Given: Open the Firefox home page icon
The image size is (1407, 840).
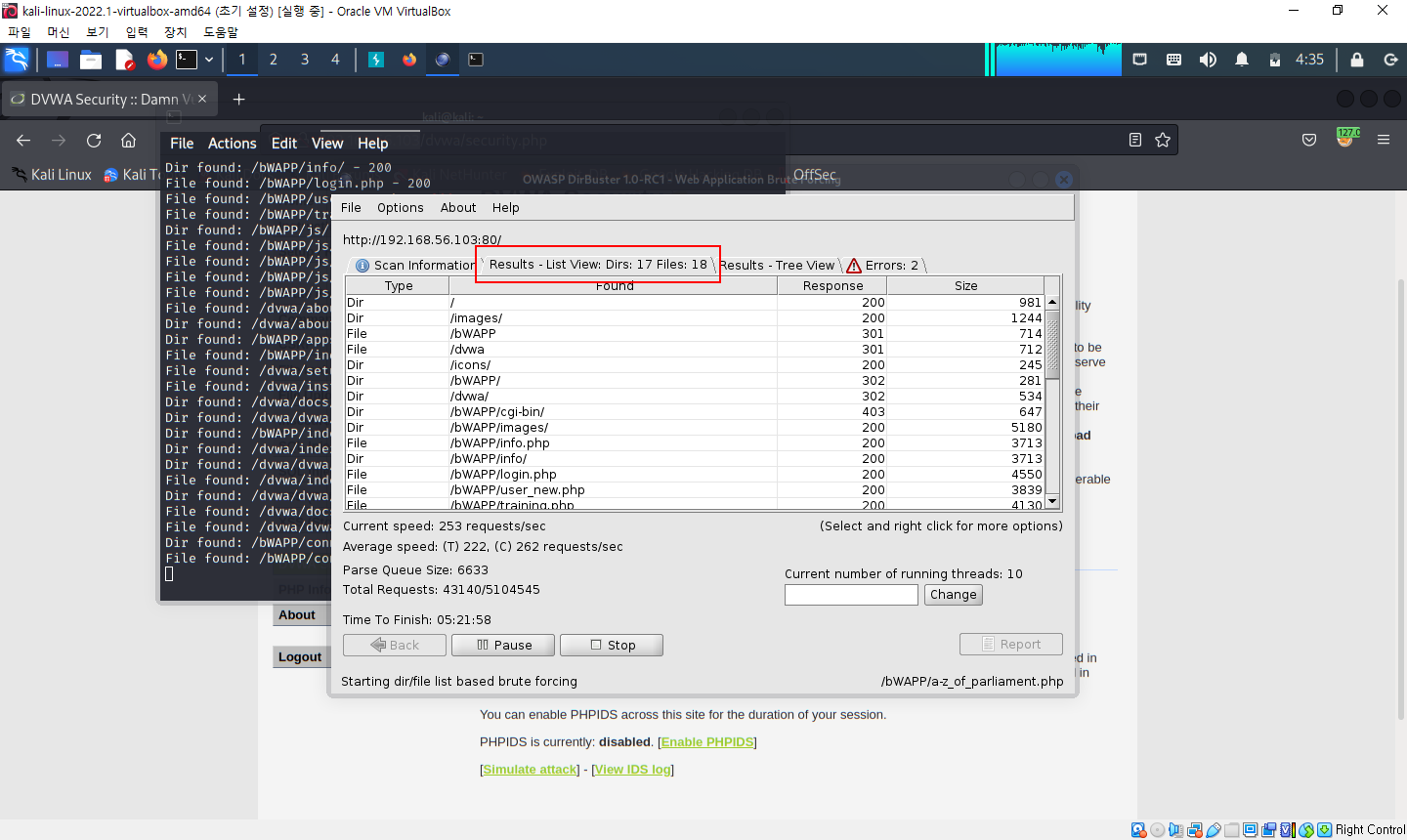Looking at the screenshot, I should pos(128,141).
